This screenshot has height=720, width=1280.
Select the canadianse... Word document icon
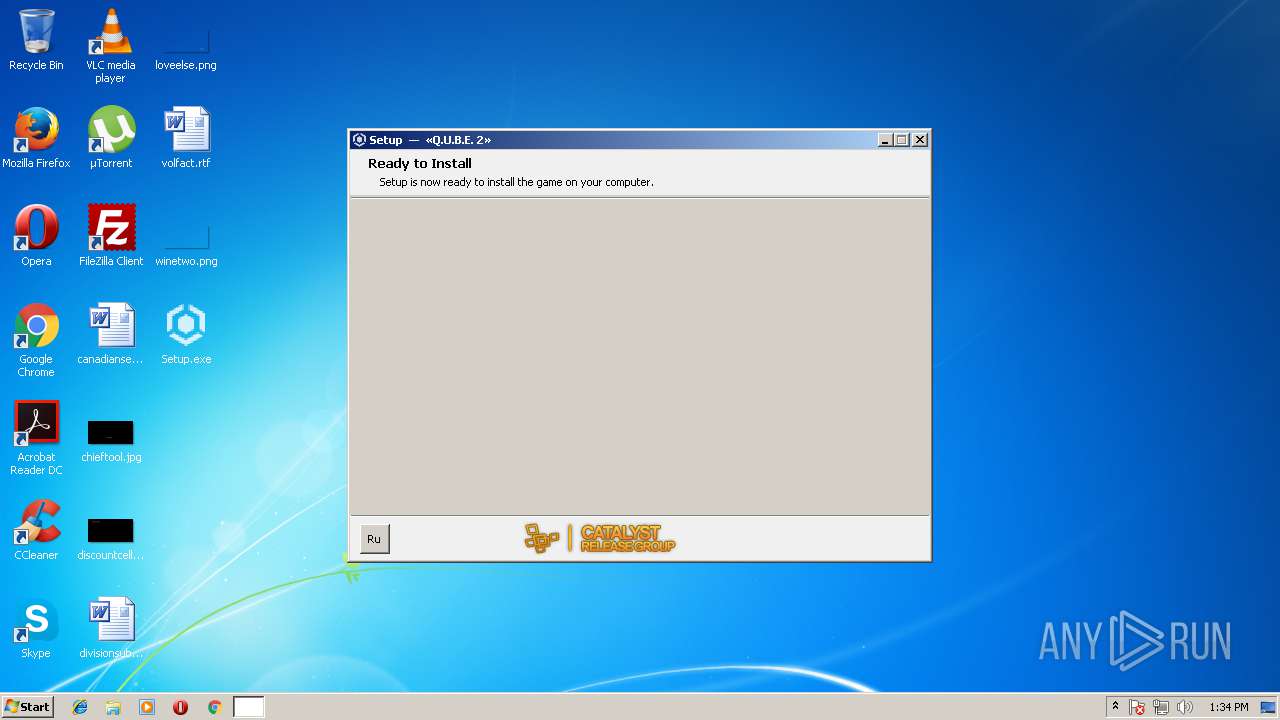[x=111, y=334]
